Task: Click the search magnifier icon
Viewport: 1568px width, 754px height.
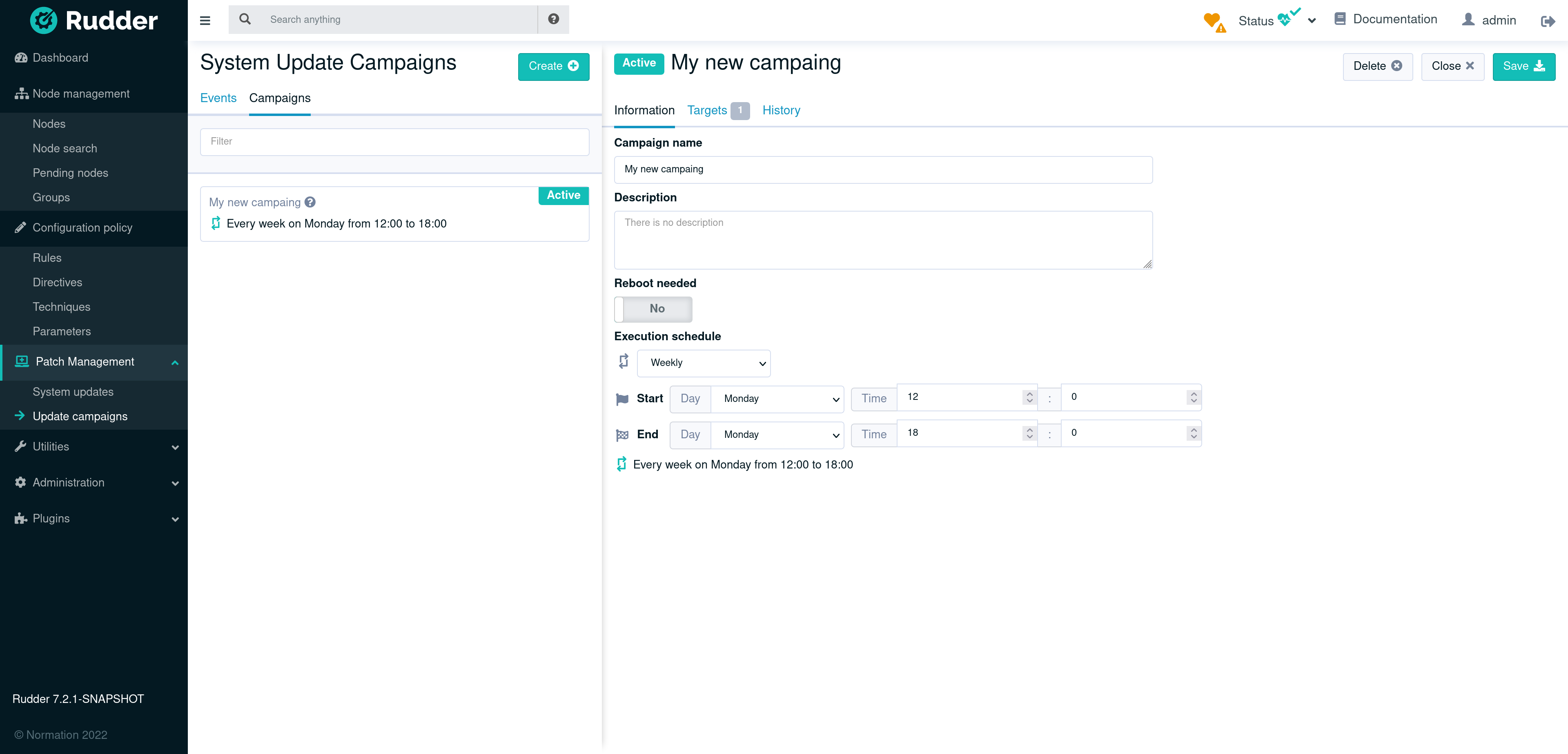Action: [x=245, y=19]
